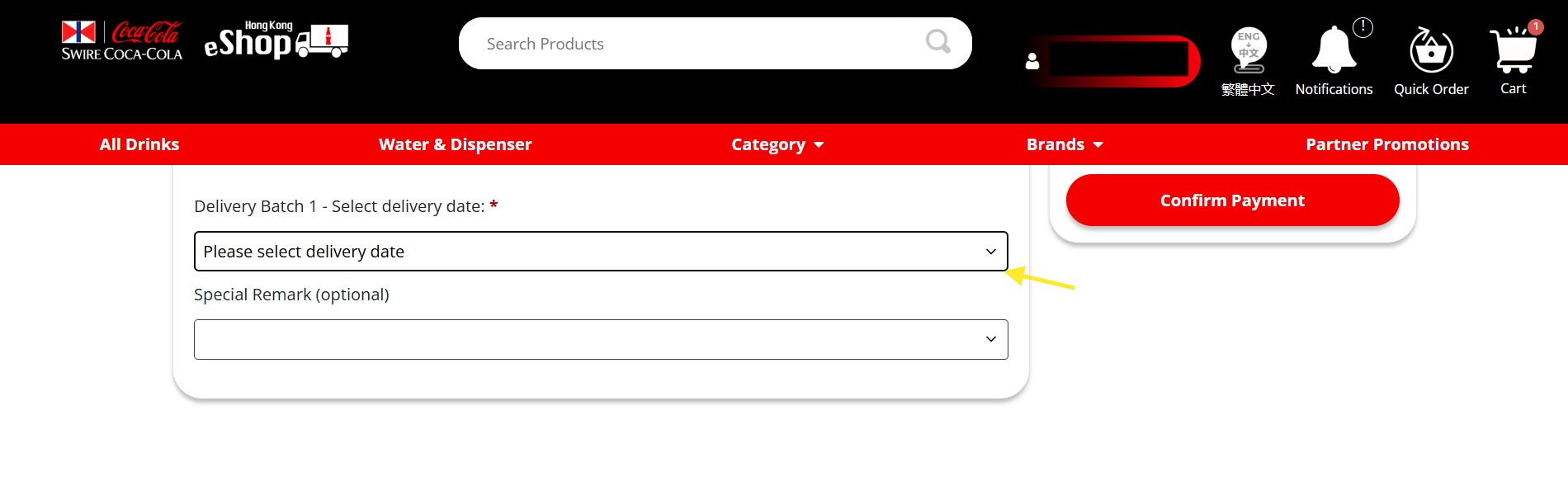Go to All Drinks
The height and width of the screenshot is (481, 1568).
pos(139,144)
